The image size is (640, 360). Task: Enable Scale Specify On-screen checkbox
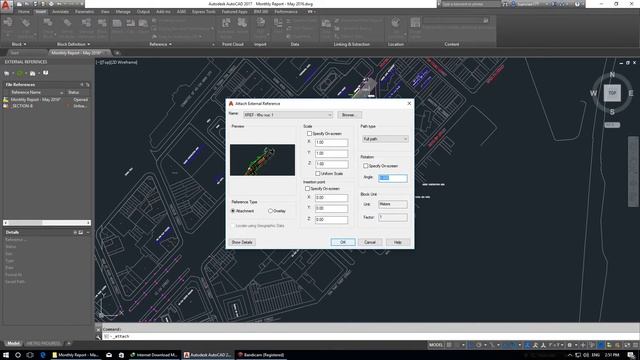tap(309, 133)
